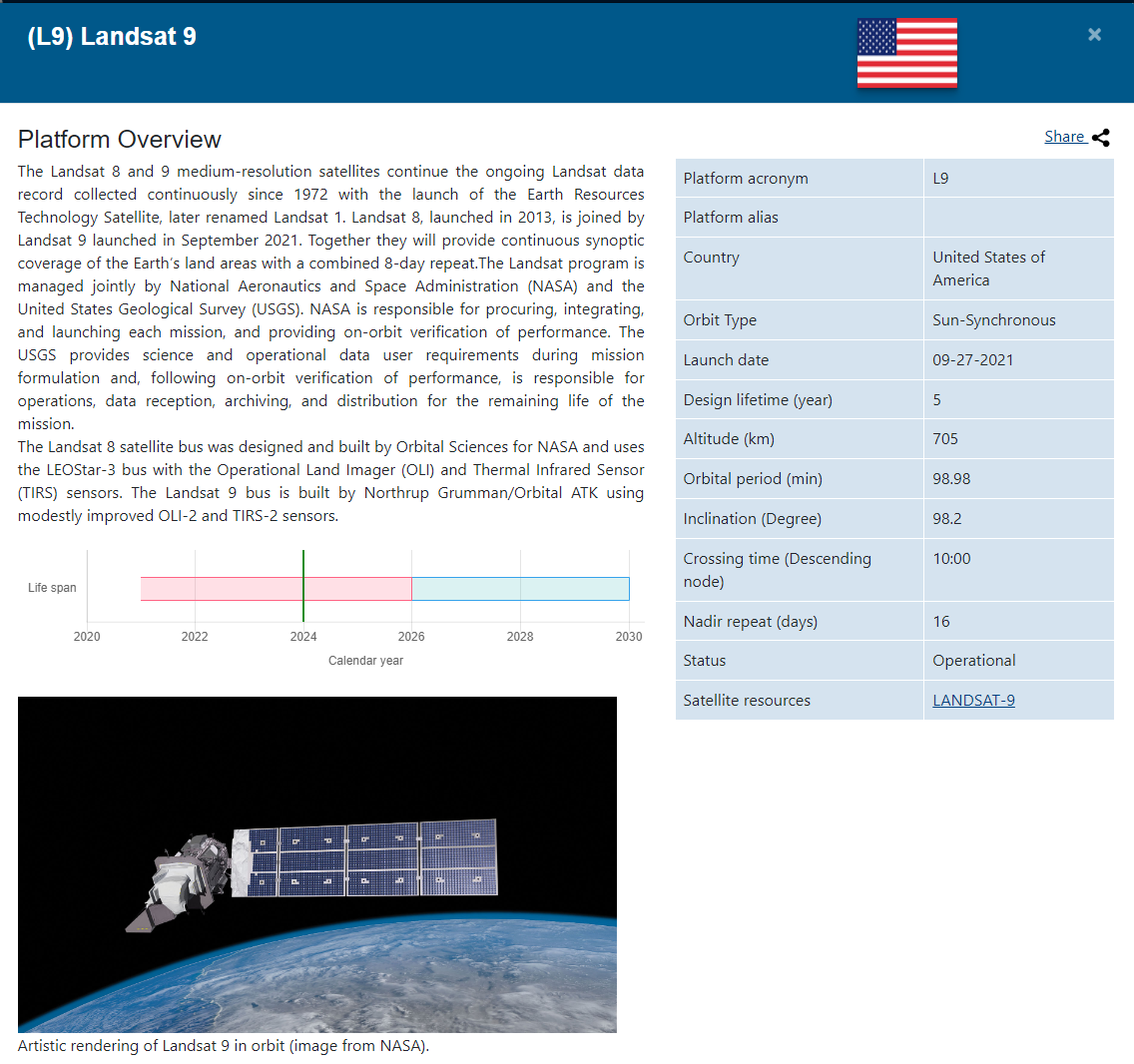Click the share network icon
Image resolution: width=1134 pixels, height=1064 pixels.
tap(1101, 138)
